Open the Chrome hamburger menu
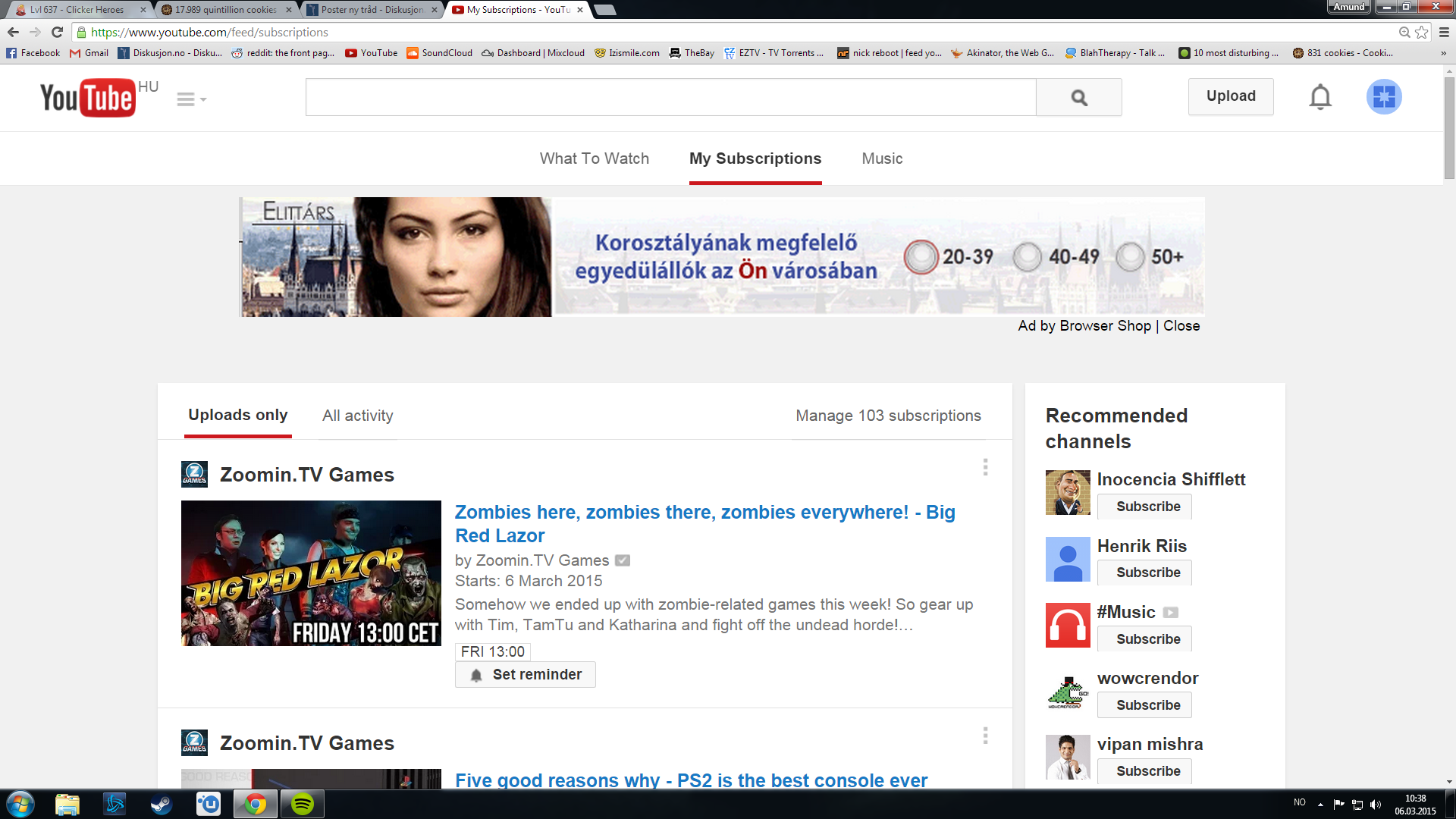 pos(1443,32)
